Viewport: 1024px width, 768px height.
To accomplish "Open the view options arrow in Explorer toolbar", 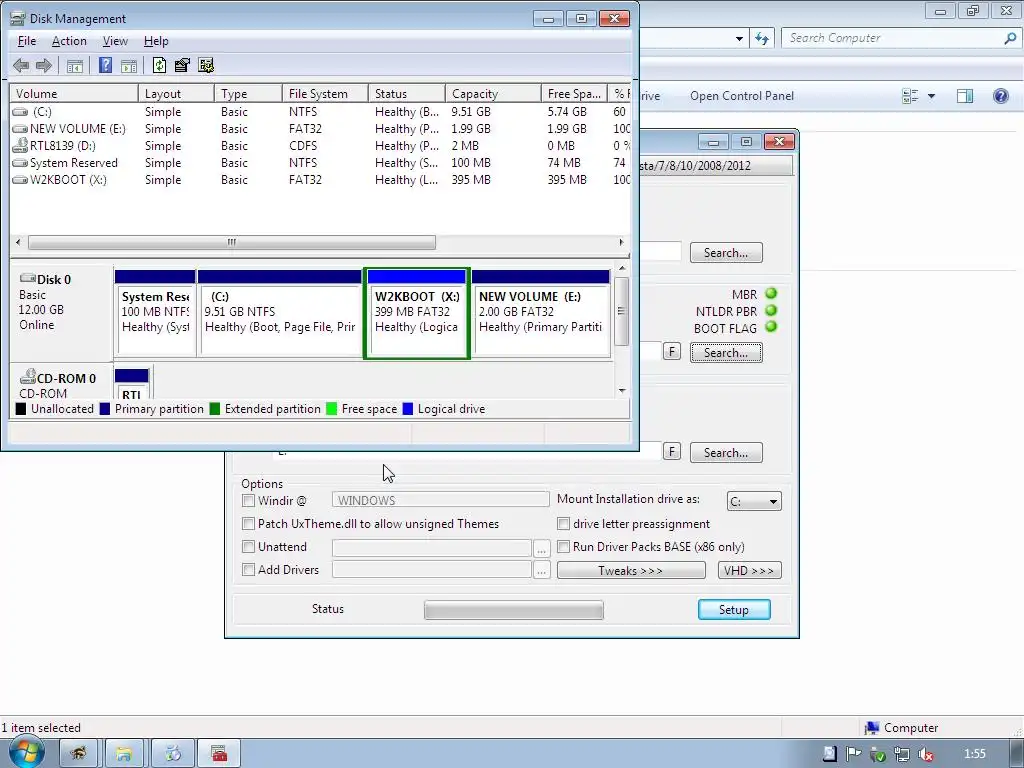I will [x=931, y=96].
